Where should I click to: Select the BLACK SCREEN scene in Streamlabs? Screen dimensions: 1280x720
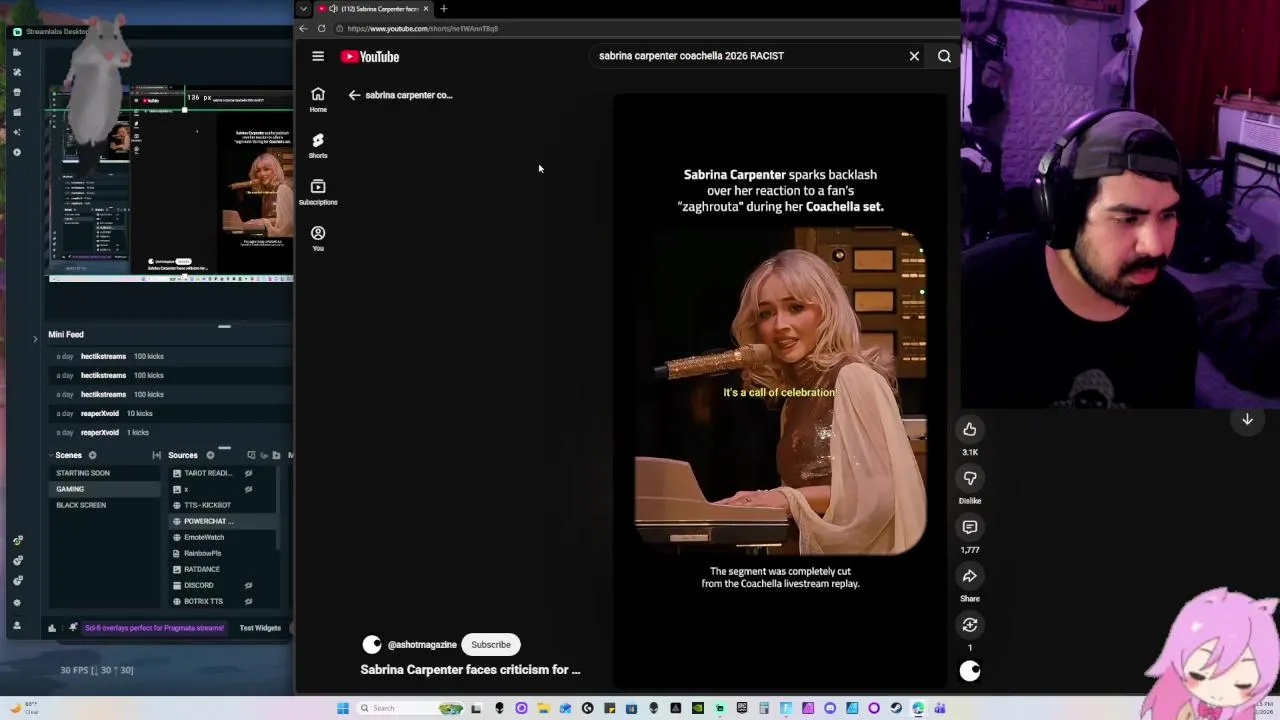pyautogui.click(x=104, y=505)
